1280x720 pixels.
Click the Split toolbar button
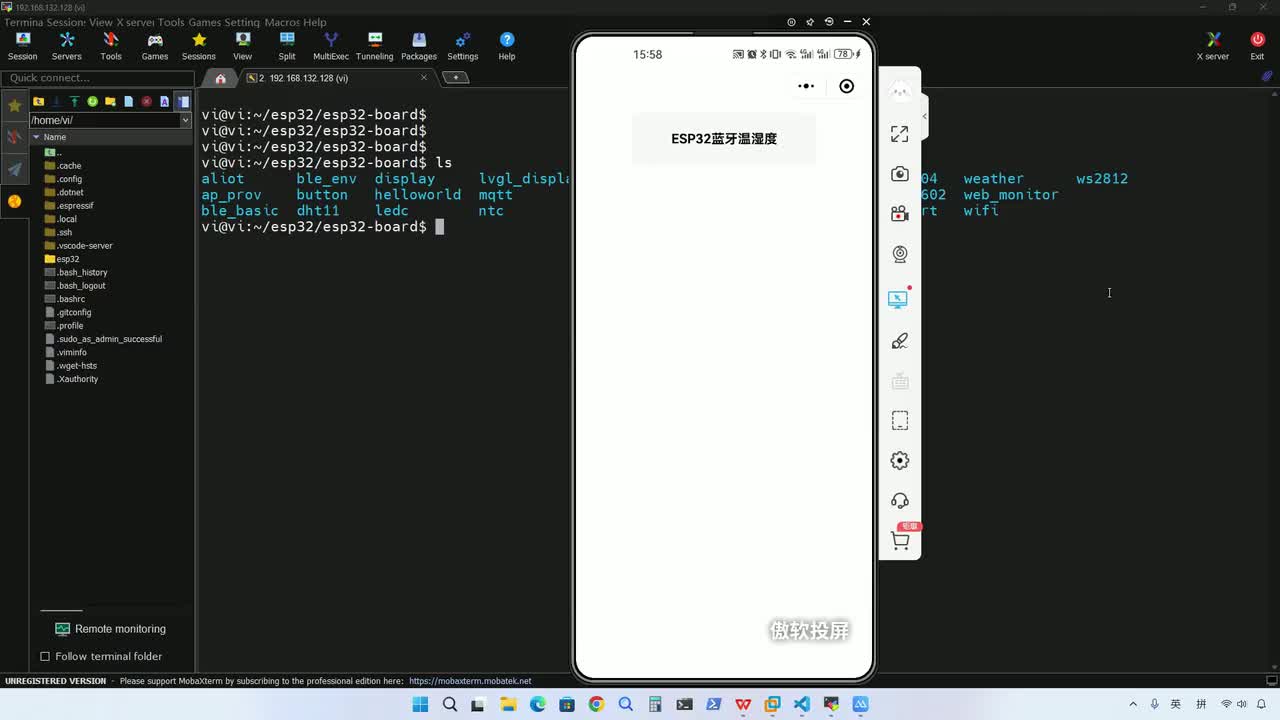point(287,46)
